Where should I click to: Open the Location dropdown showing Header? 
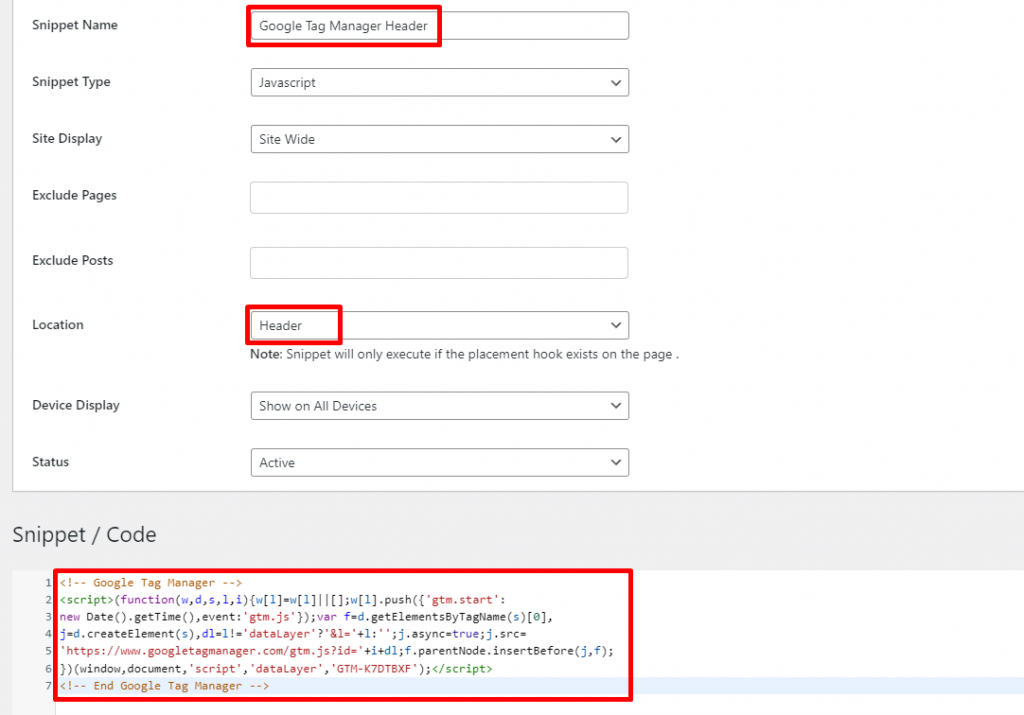[x=440, y=325]
